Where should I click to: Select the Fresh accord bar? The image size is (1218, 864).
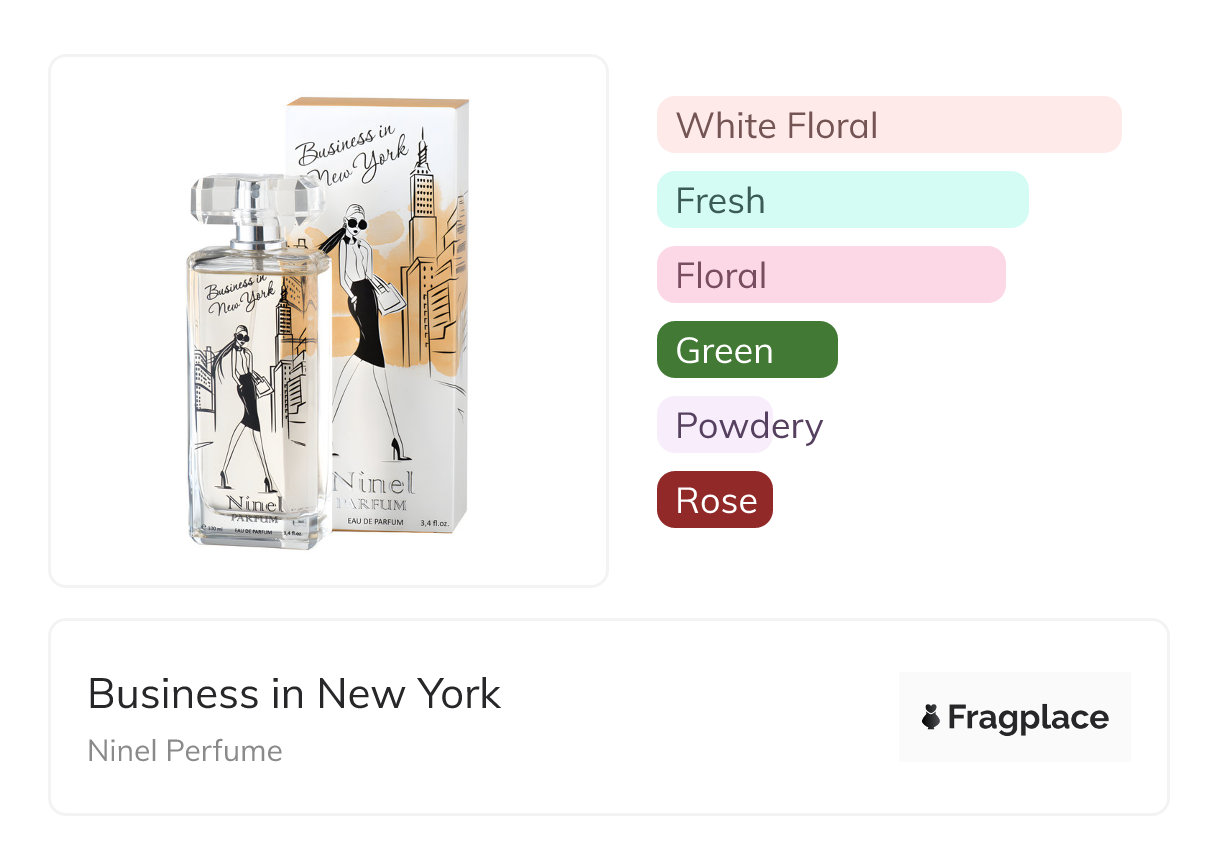coord(842,200)
